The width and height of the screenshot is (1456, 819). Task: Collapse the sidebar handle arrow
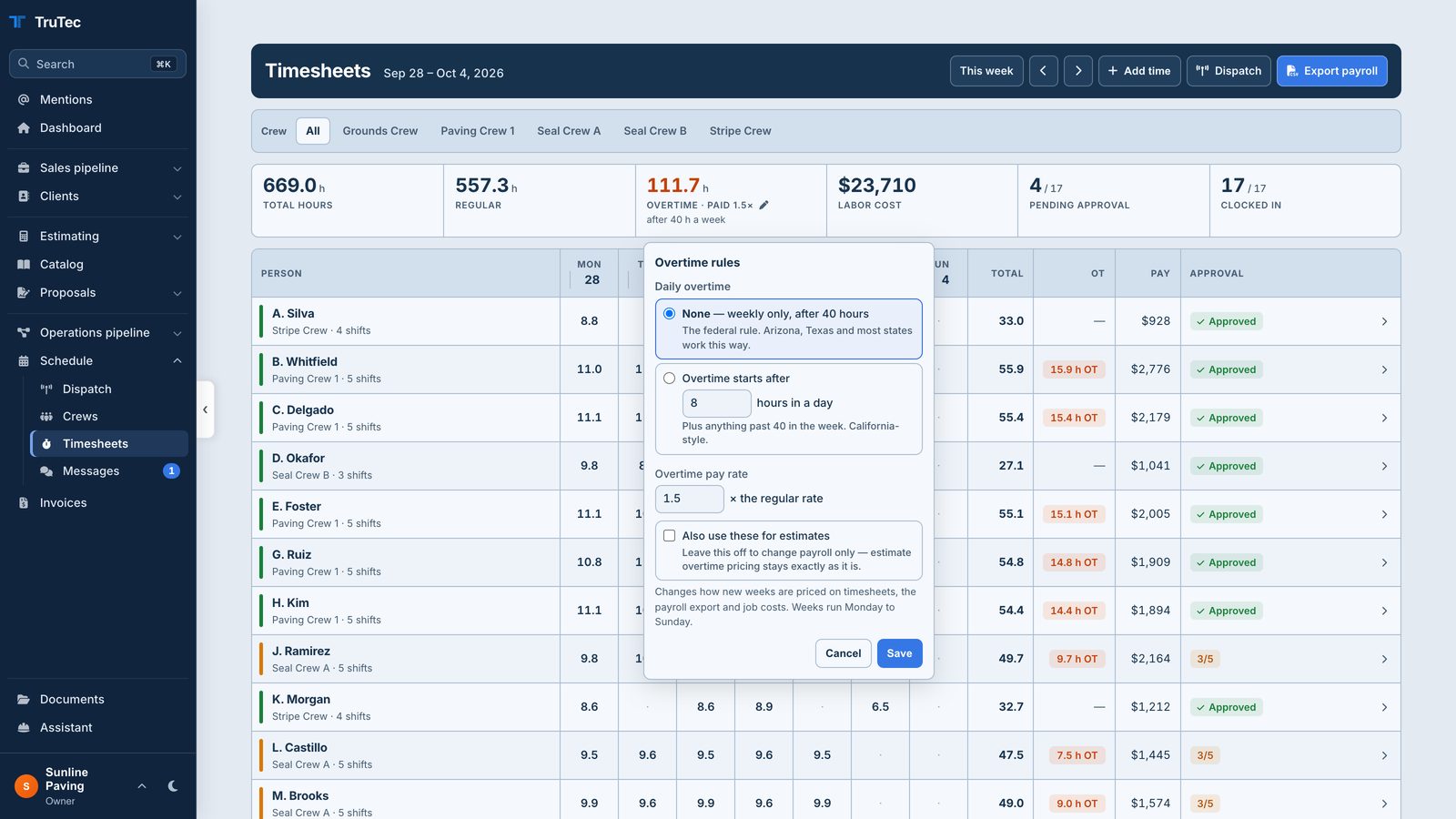[206, 409]
